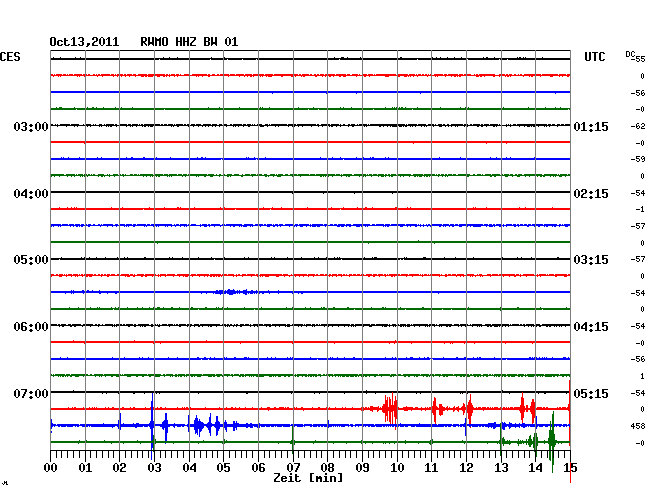Select the "03:00" local time label
Image resolution: width=650 pixels, height=494 pixels.
click(x=31, y=127)
